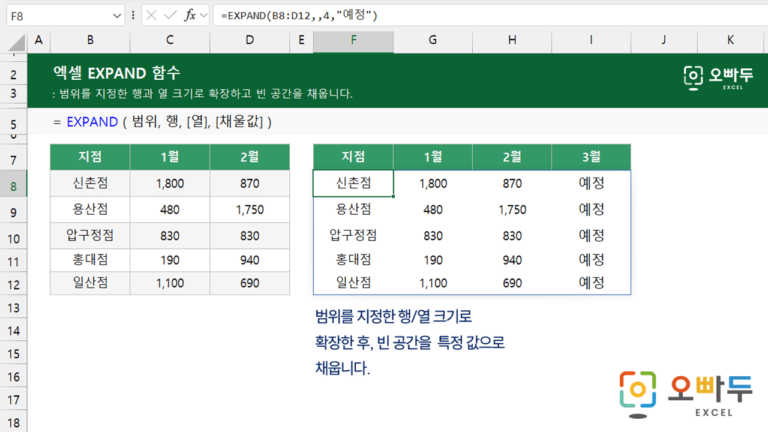Image resolution: width=768 pixels, height=432 pixels.
Task: Click '일산점' cell in left table
Action: click(90, 283)
